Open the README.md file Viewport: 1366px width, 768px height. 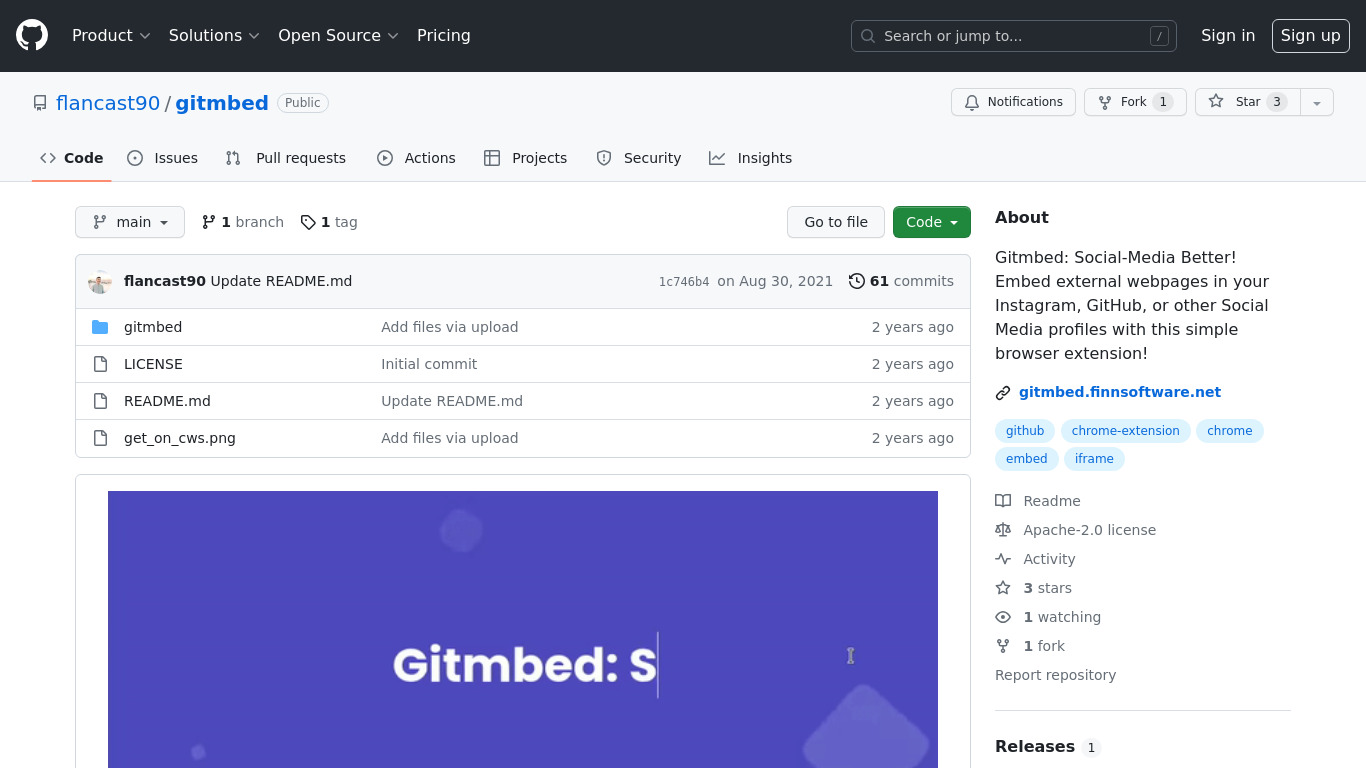pos(167,401)
